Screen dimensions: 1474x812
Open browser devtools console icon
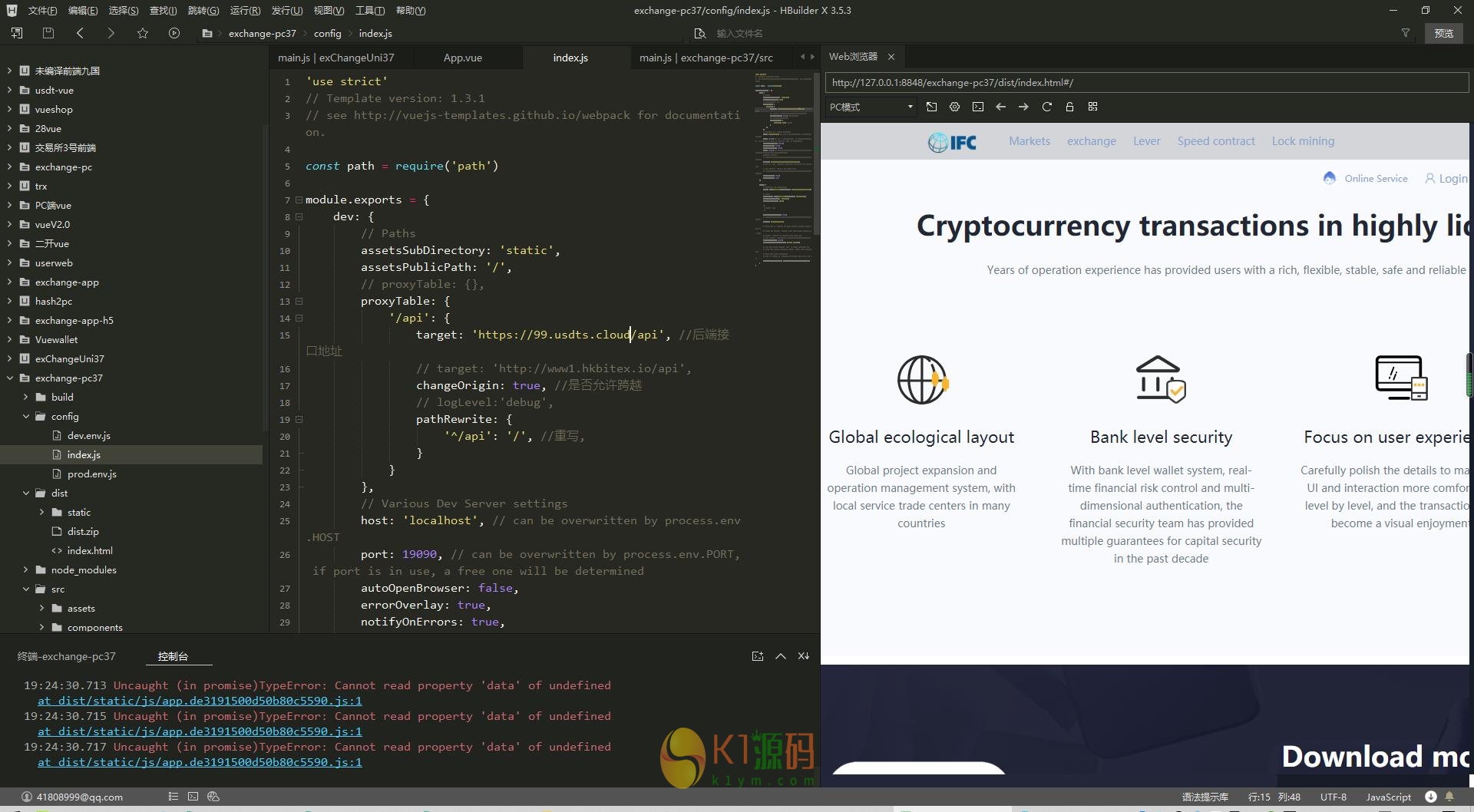coord(977,107)
